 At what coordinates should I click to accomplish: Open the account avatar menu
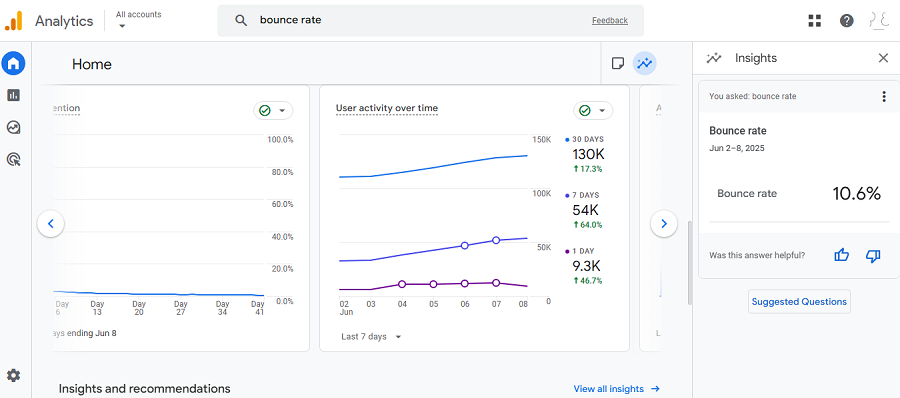point(879,21)
